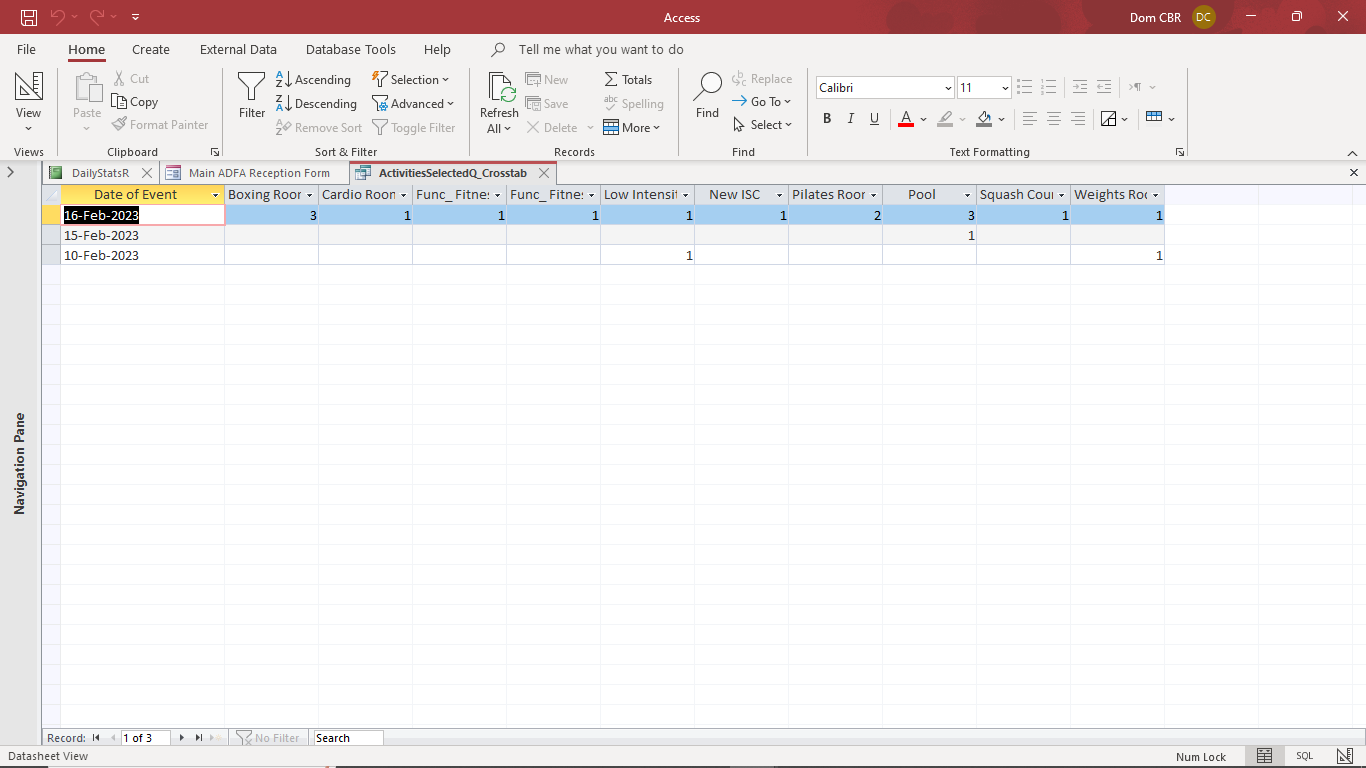
Task: Apply Ascending sort
Action: (314, 79)
